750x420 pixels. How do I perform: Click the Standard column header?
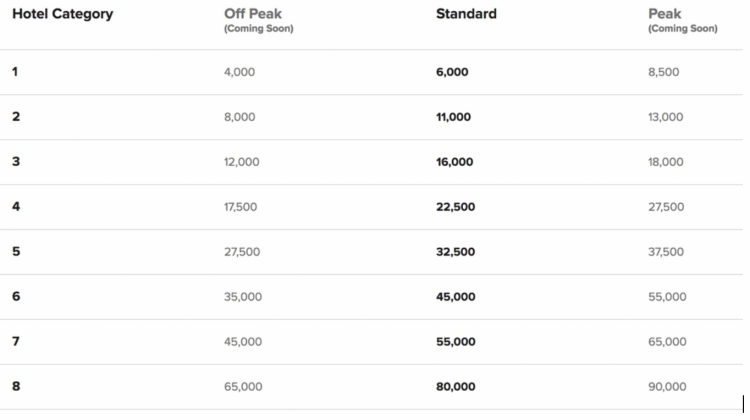click(466, 15)
